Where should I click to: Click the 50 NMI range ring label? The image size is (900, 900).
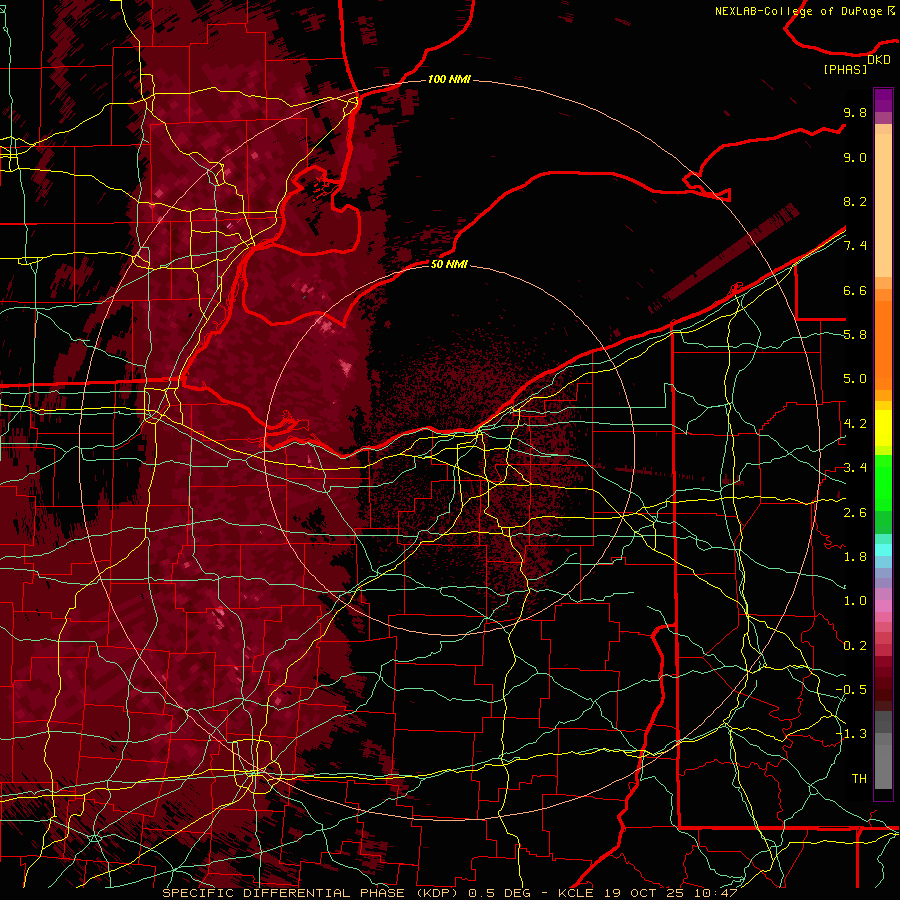(449, 264)
